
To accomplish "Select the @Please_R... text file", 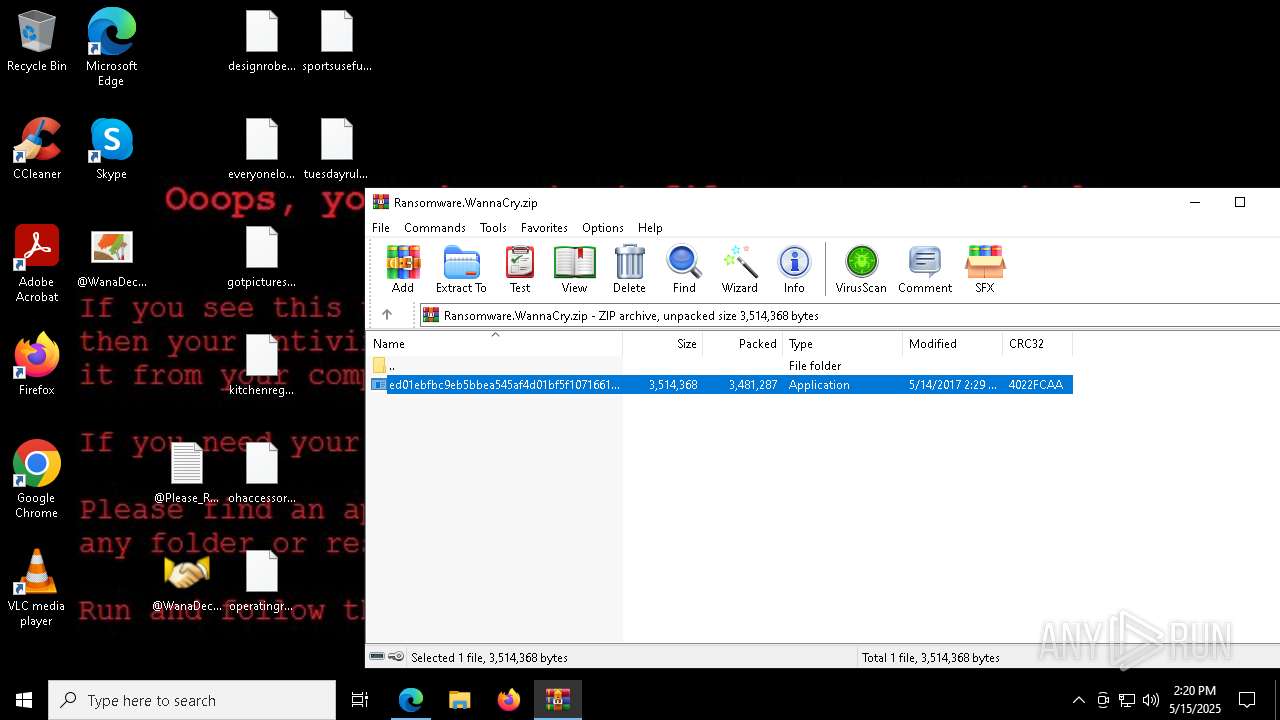I will (x=187, y=474).
